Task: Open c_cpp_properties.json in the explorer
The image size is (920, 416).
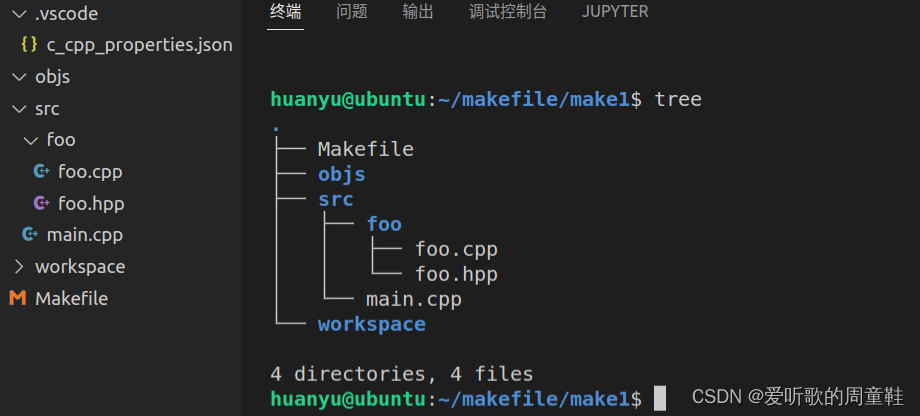Action: (x=140, y=45)
